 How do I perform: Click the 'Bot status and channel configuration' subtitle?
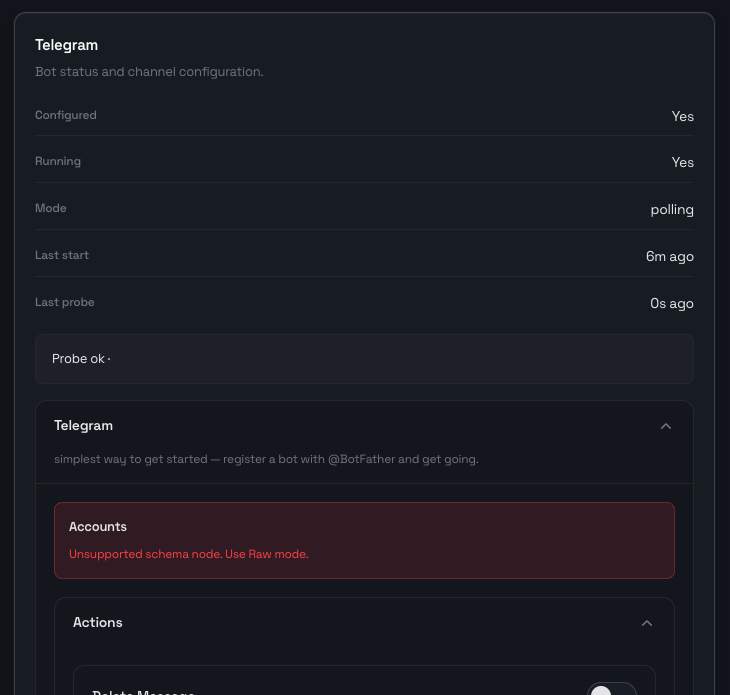pos(149,72)
